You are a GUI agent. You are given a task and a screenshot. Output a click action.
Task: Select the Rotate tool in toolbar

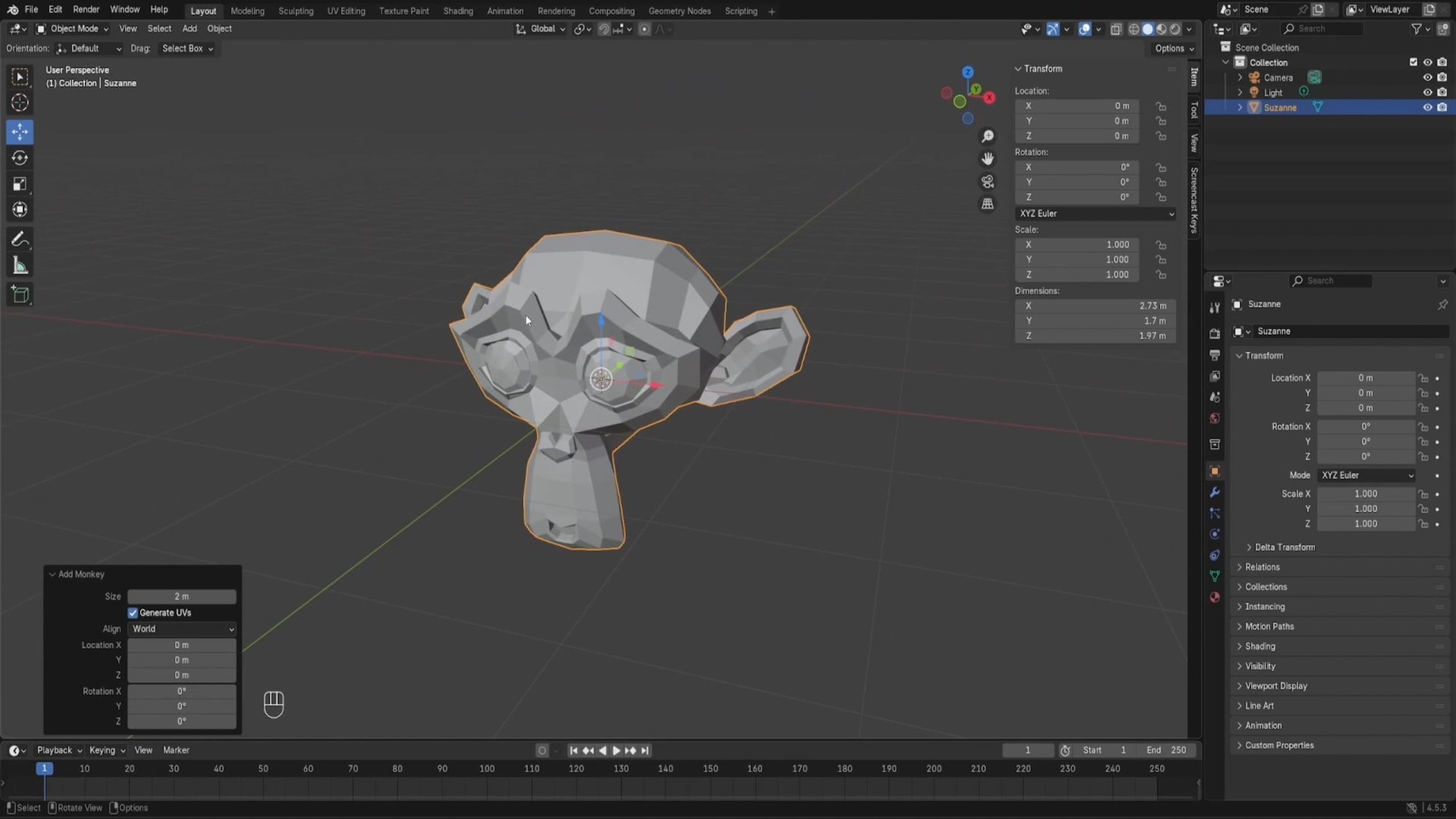pyautogui.click(x=20, y=158)
